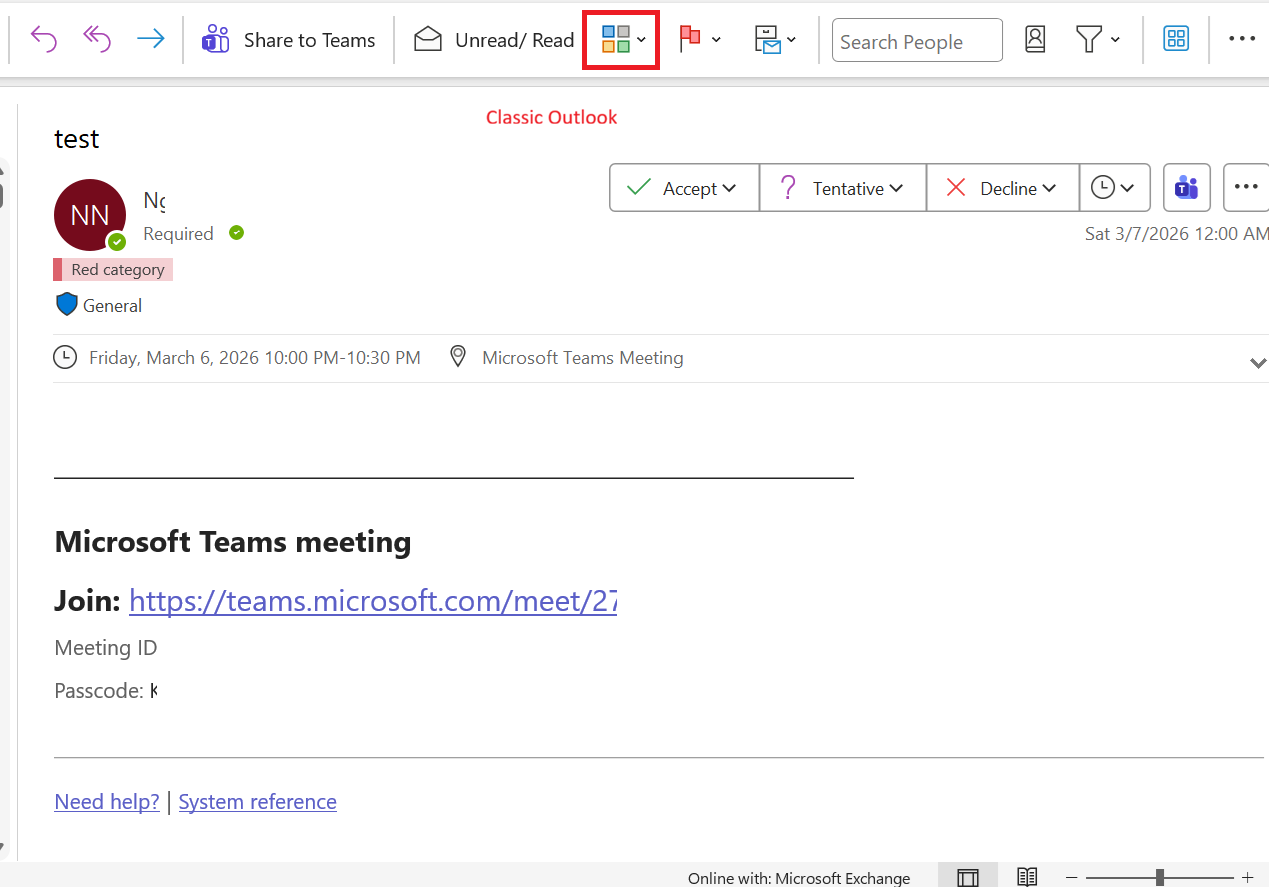Expand the Tentative options chevron

tap(896, 188)
